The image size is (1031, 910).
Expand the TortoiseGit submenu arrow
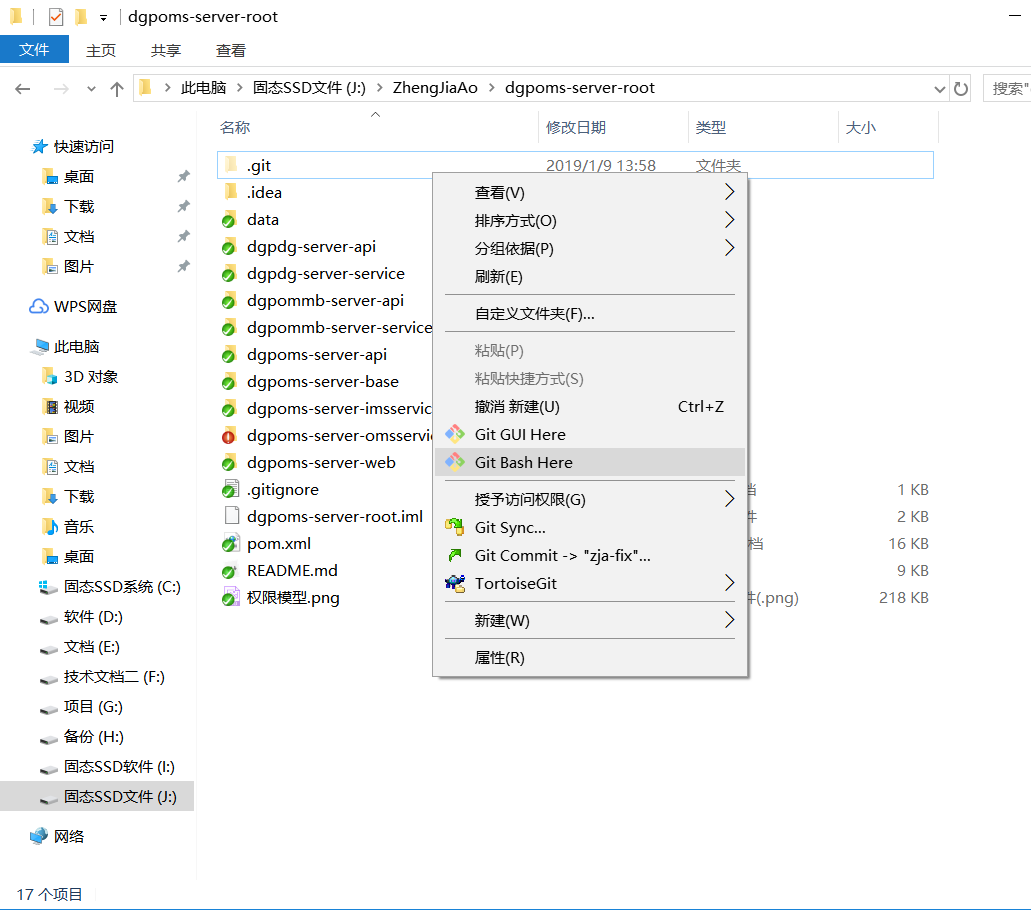[729, 582]
